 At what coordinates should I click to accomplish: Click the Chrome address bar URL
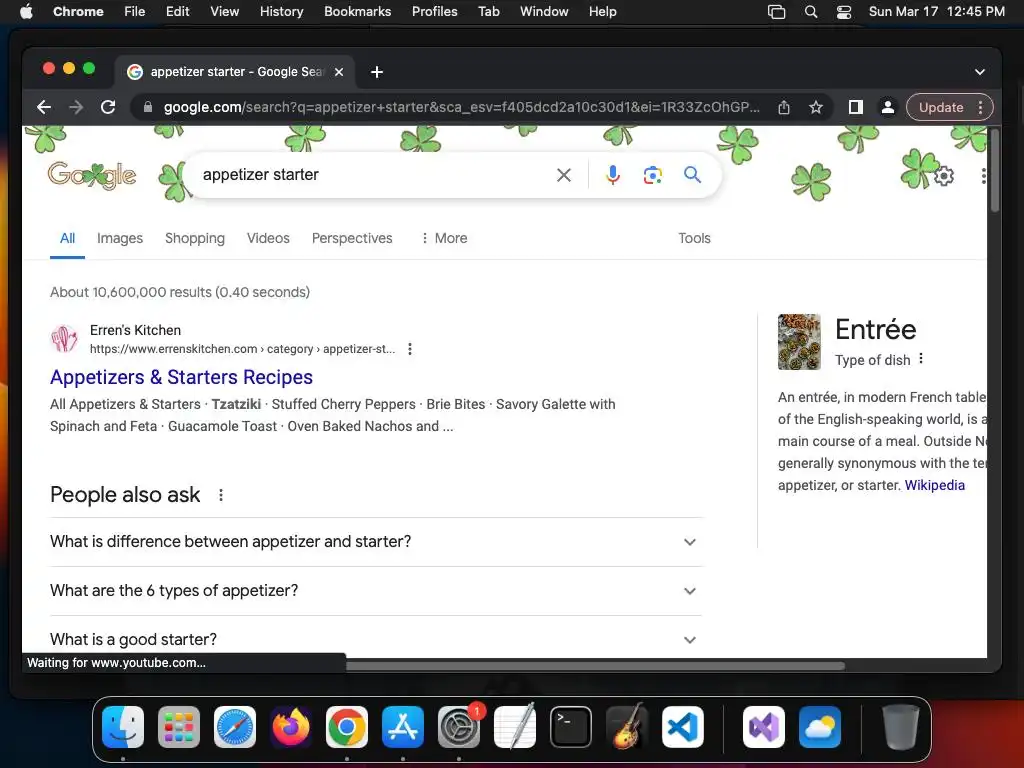coord(462,107)
